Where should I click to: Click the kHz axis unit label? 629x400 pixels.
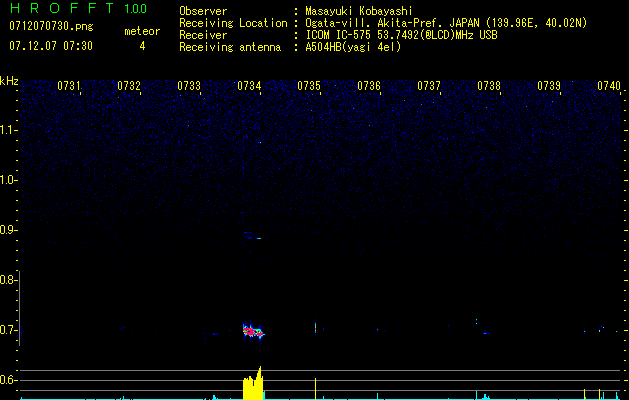pos(9,81)
